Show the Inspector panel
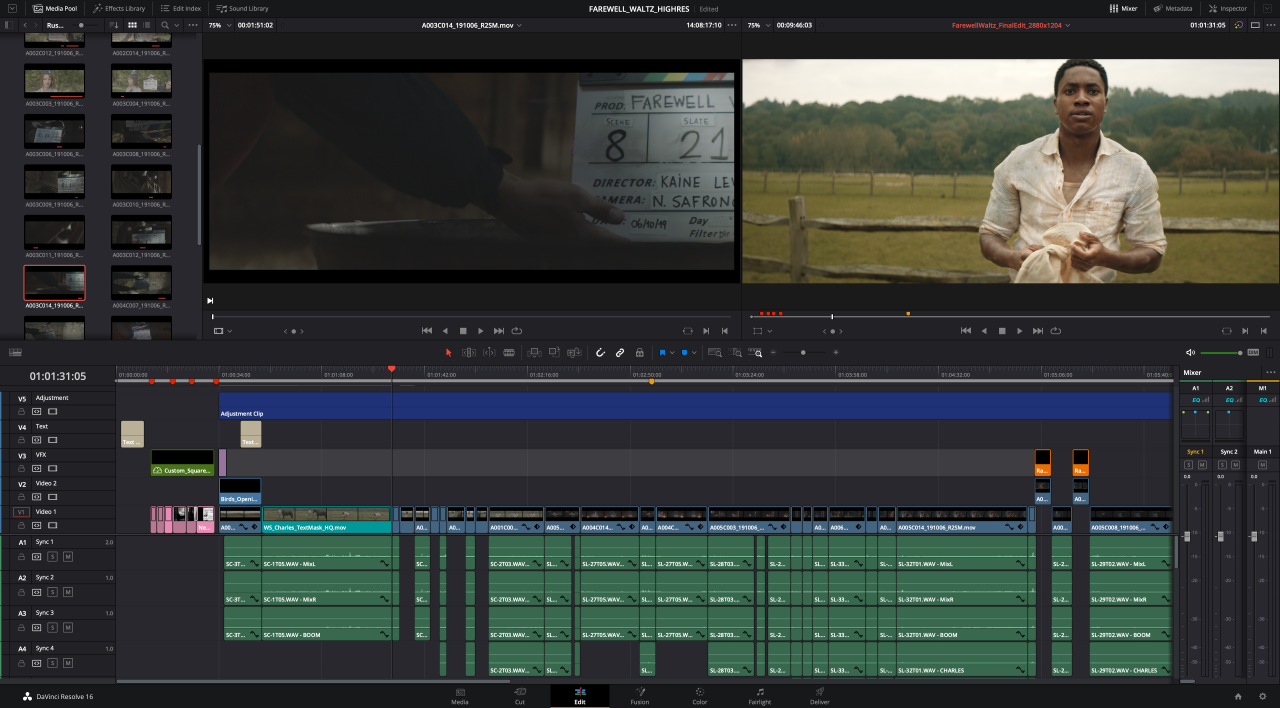Viewport: 1280px width, 708px height. click(1227, 8)
